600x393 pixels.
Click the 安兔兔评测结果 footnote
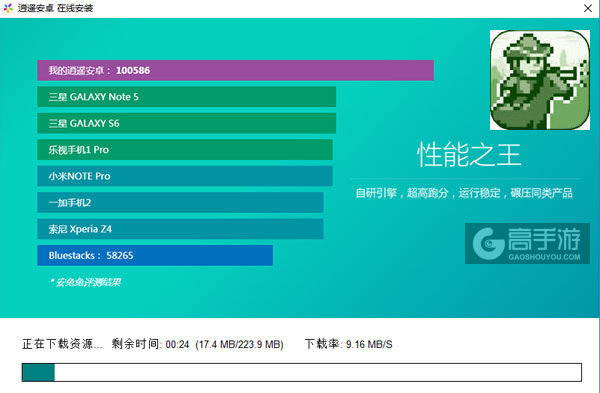point(85,282)
